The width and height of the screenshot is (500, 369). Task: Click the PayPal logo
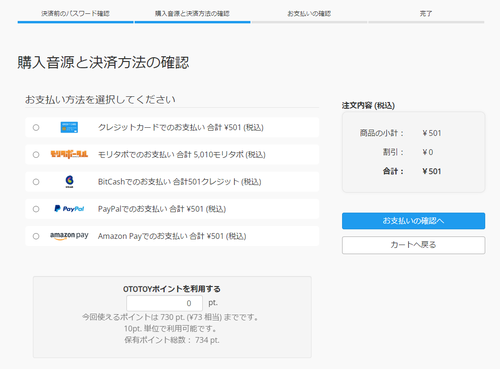[x=69, y=209]
